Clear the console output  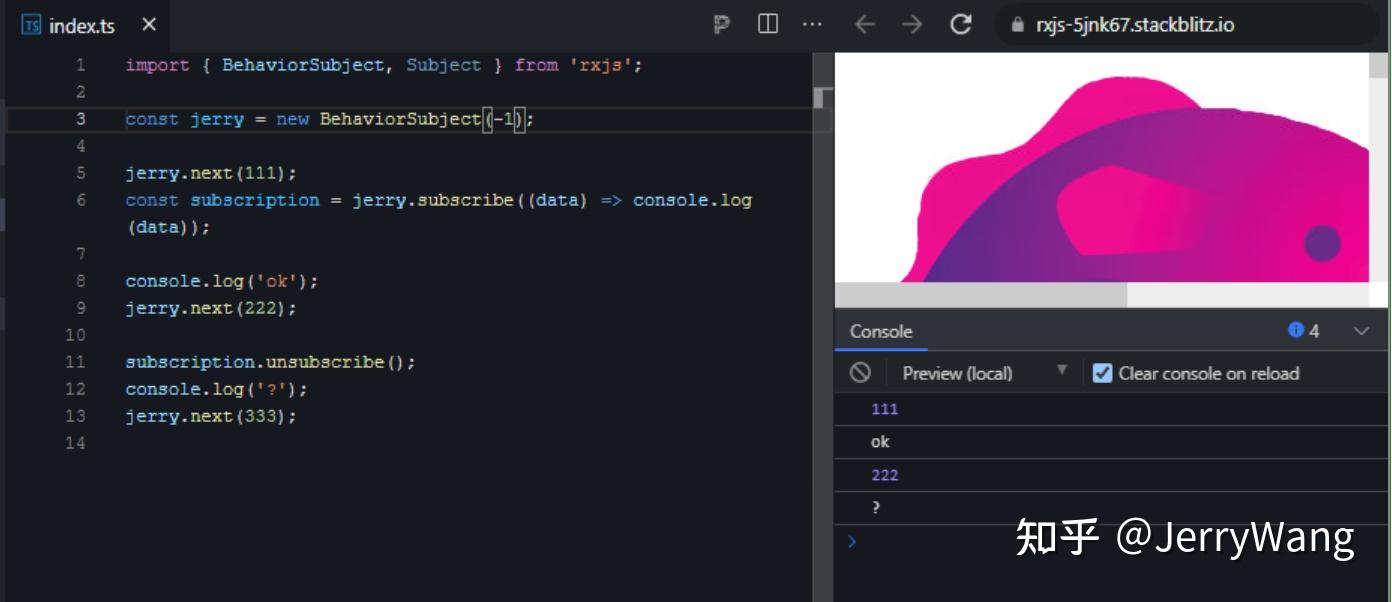[861, 373]
